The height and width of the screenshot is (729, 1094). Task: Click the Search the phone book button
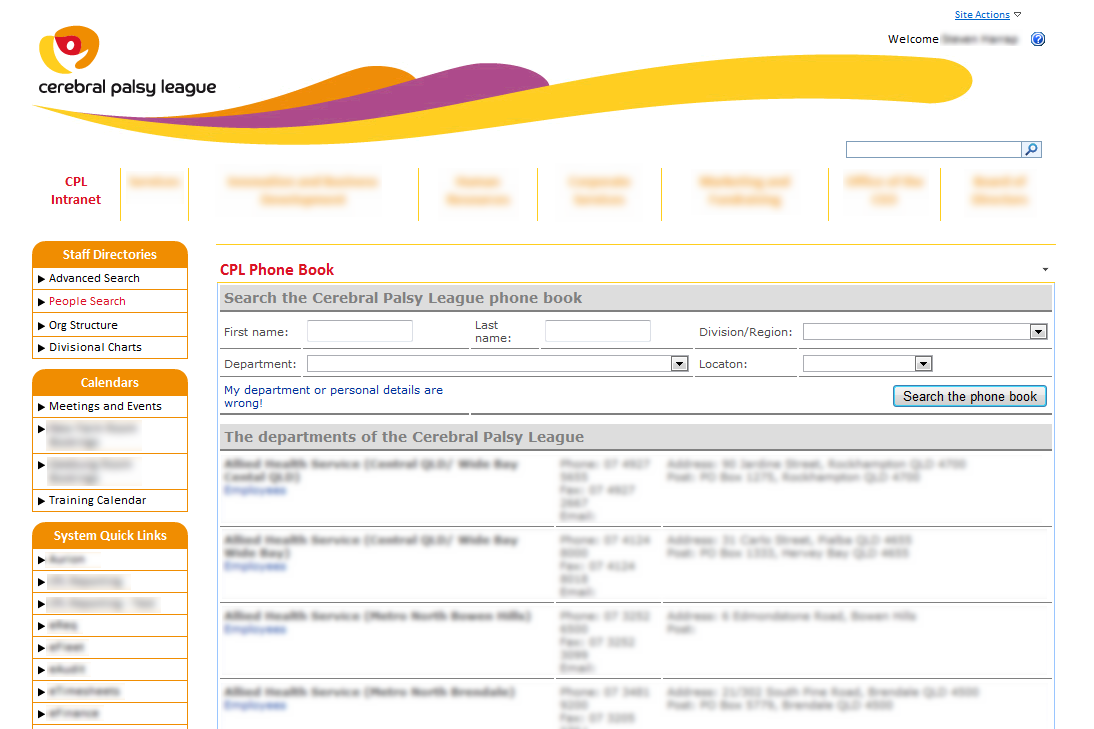click(970, 396)
